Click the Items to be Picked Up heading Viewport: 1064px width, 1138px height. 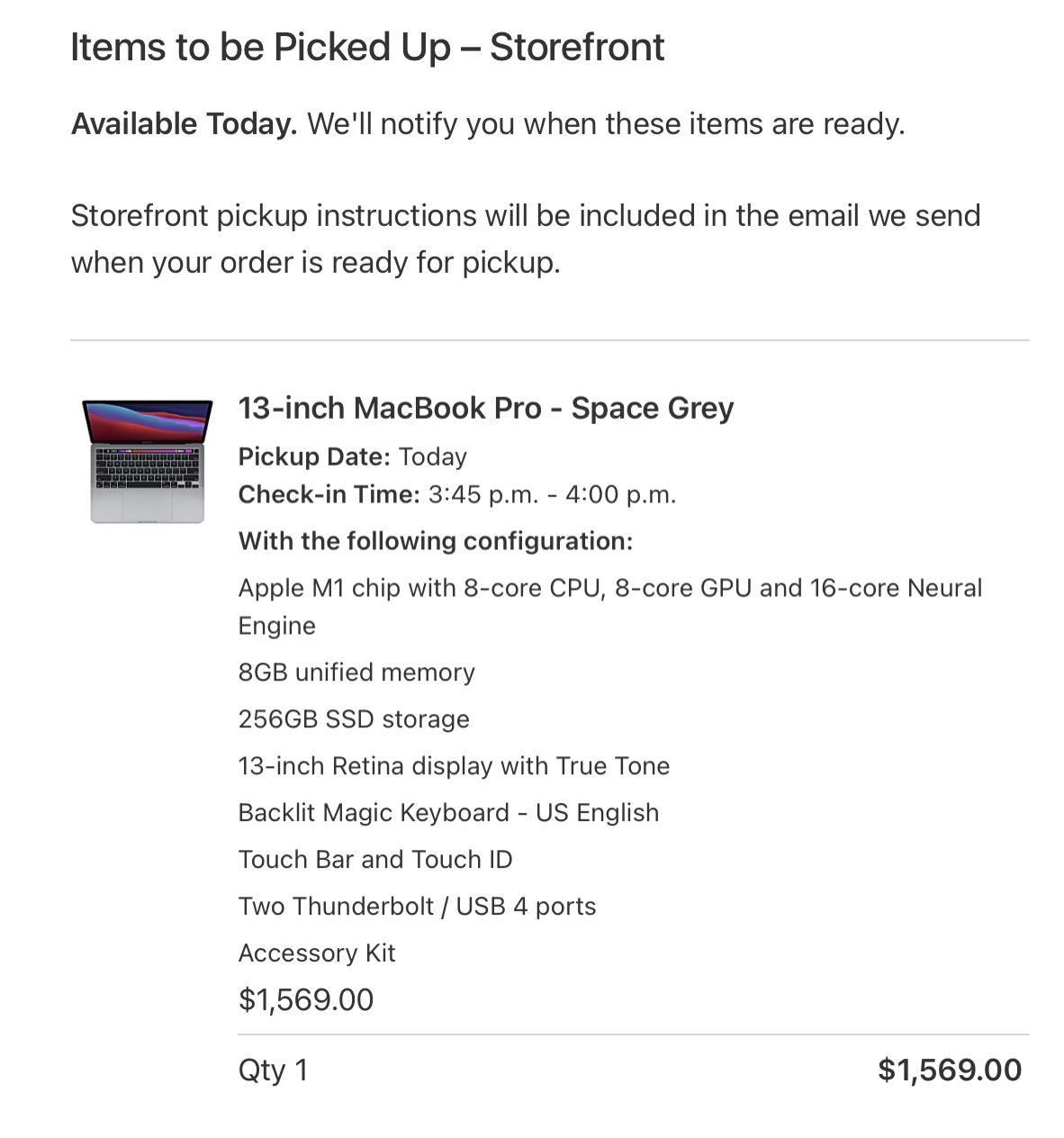coord(367,47)
